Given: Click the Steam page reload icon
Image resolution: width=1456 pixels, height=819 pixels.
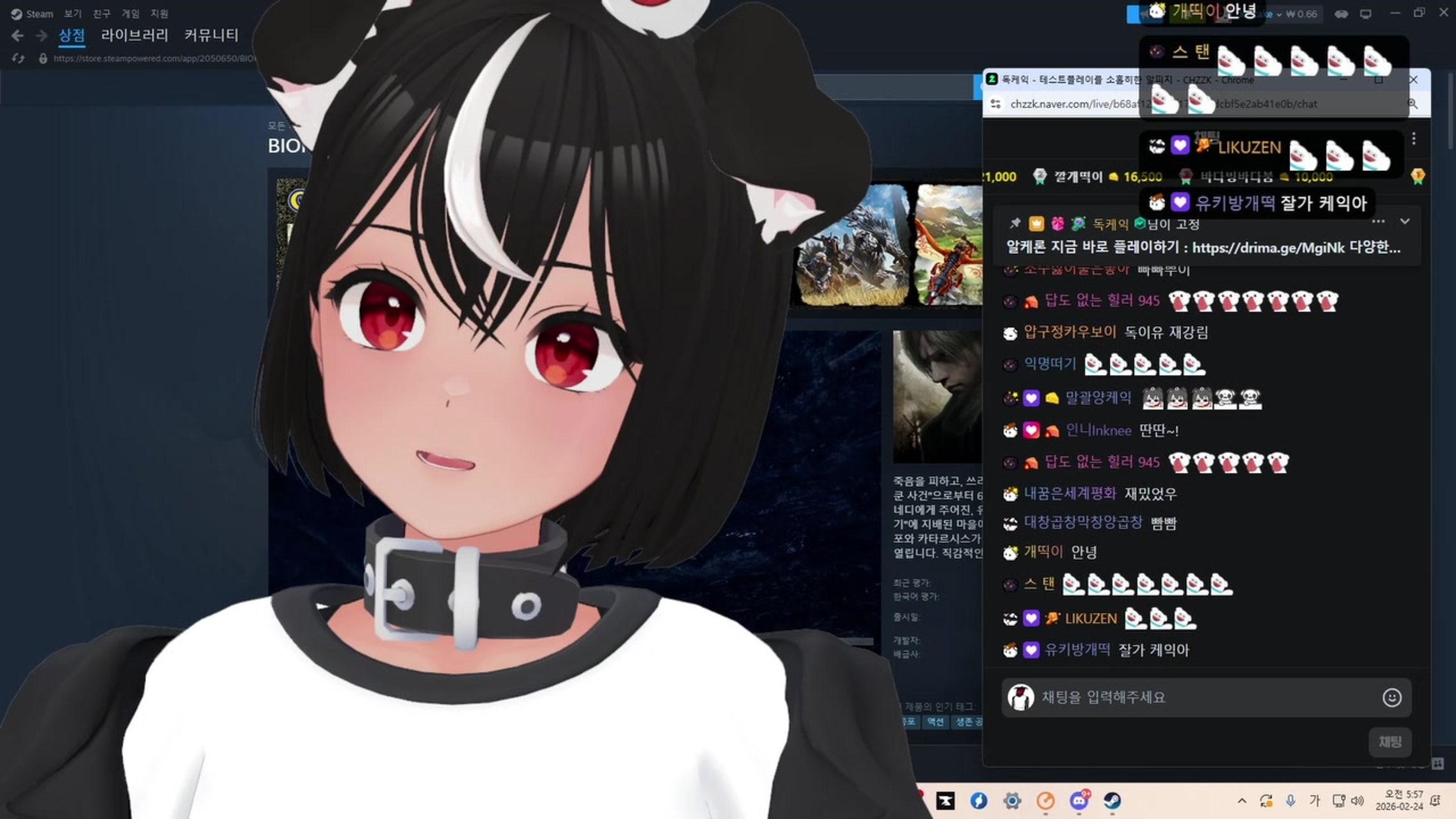Looking at the screenshot, I should point(18,58).
